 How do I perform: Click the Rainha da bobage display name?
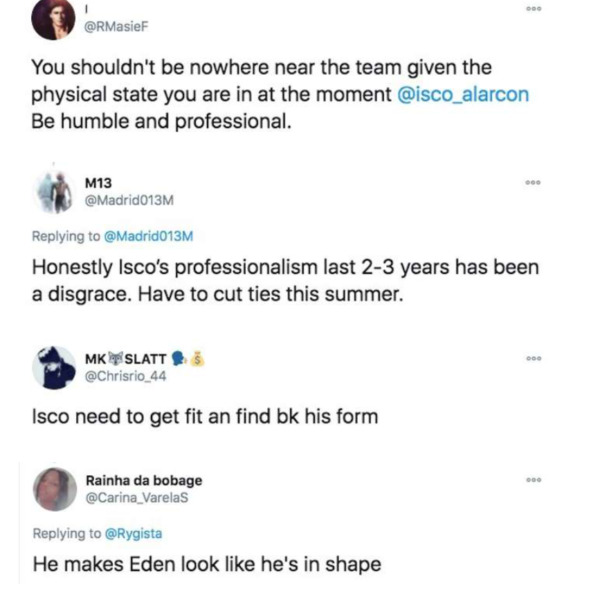tap(144, 480)
